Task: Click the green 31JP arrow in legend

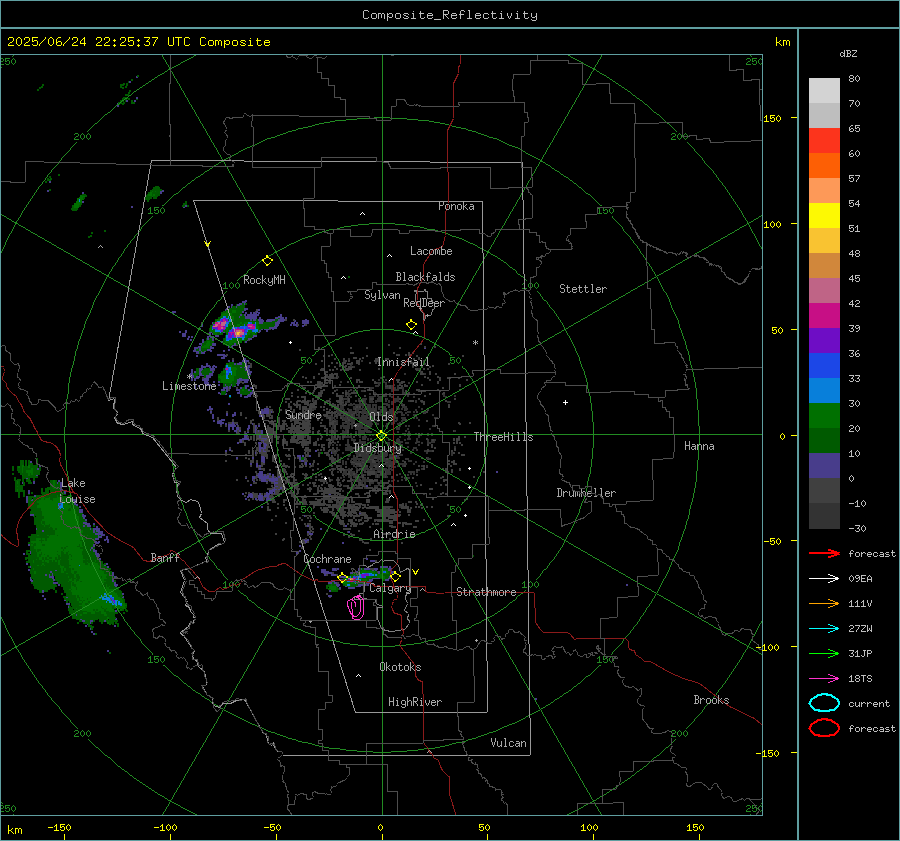Action: (824, 653)
